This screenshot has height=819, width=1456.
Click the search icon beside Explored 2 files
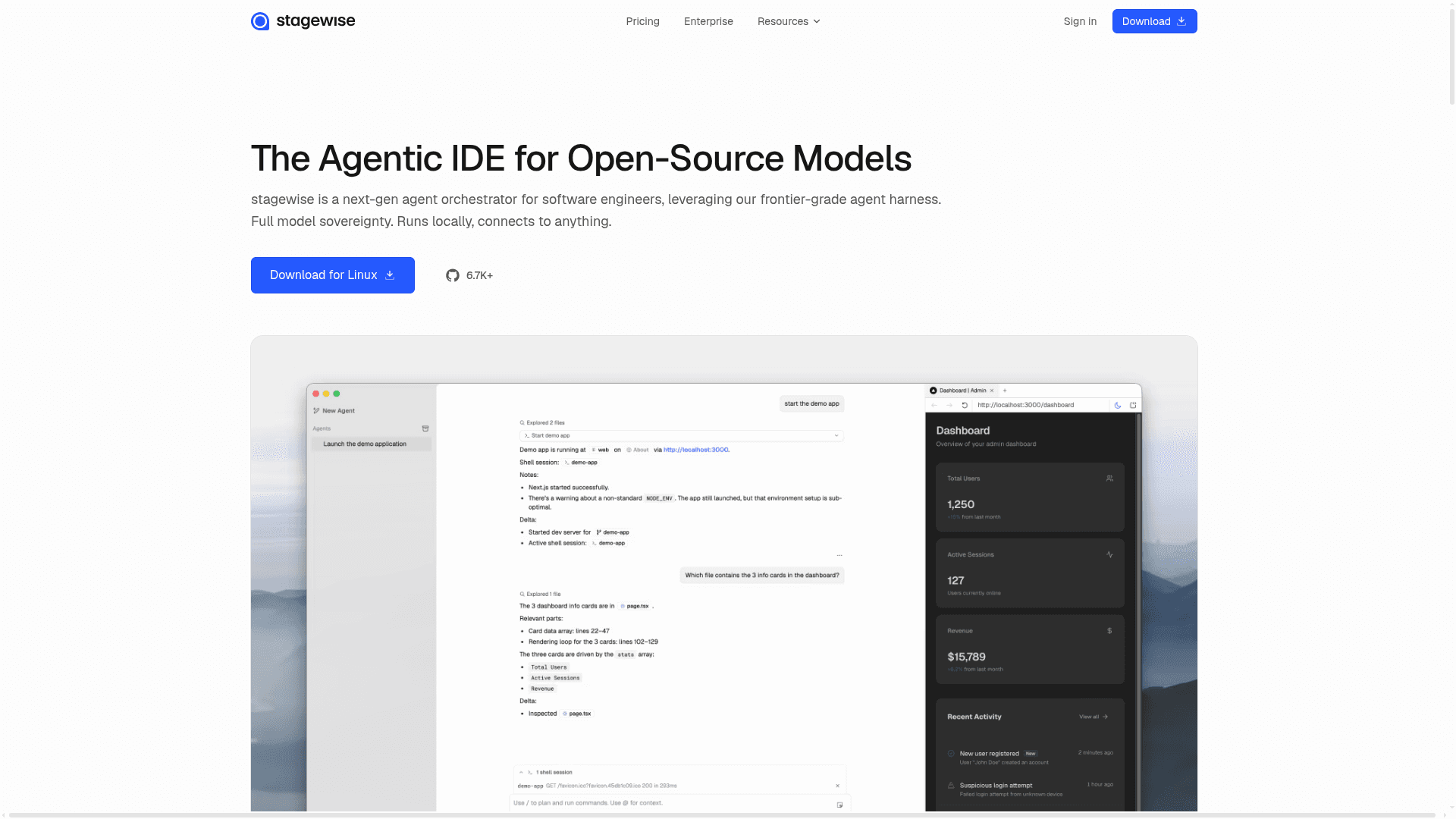tap(522, 423)
